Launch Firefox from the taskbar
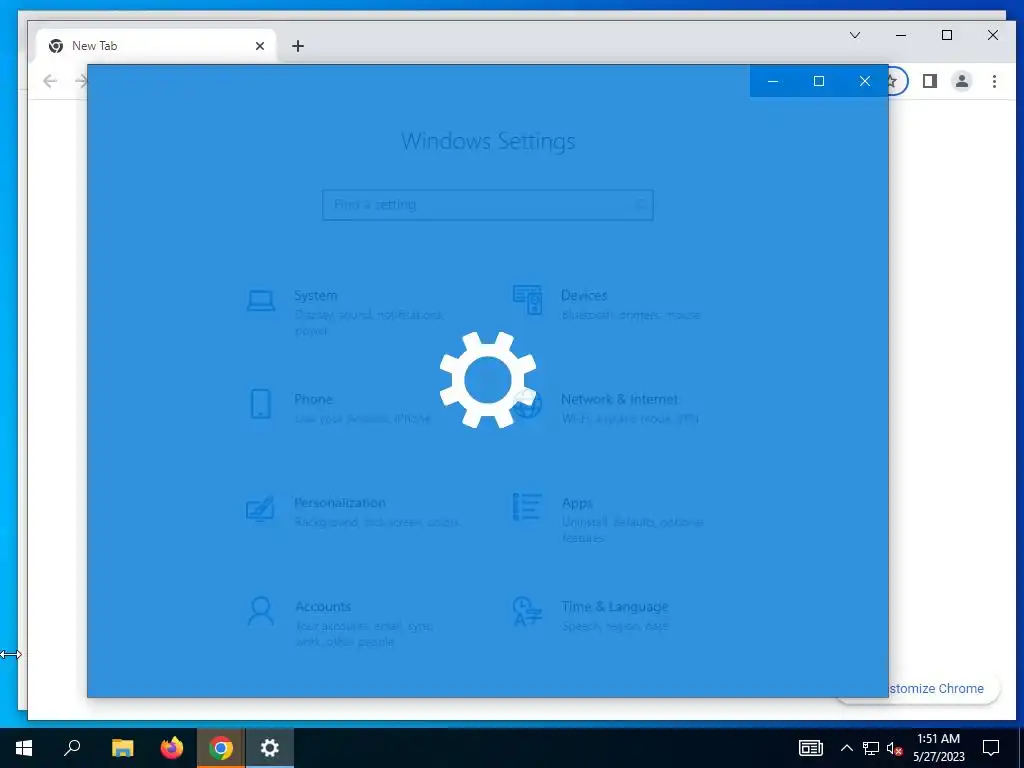Viewport: 1024px width, 768px height. tap(172, 748)
